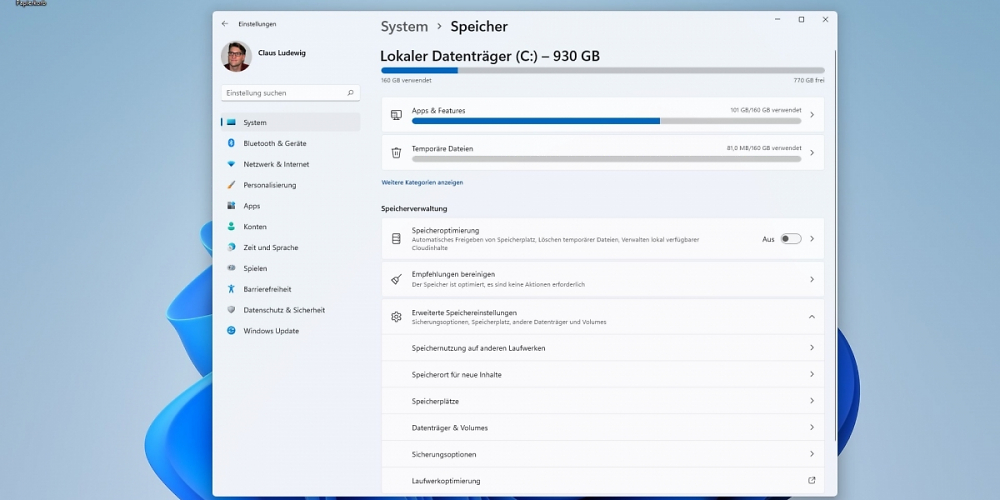The width and height of the screenshot is (1000, 500).
Task: Click the Apps & Features usage bar
Action: 607,121
